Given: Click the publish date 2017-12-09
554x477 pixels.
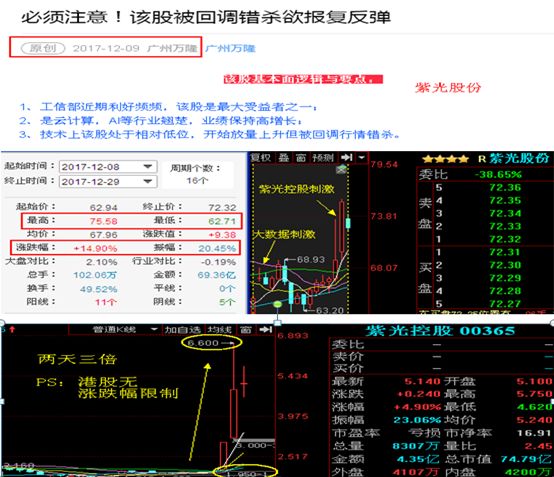Looking at the screenshot, I should coord(106,48).
